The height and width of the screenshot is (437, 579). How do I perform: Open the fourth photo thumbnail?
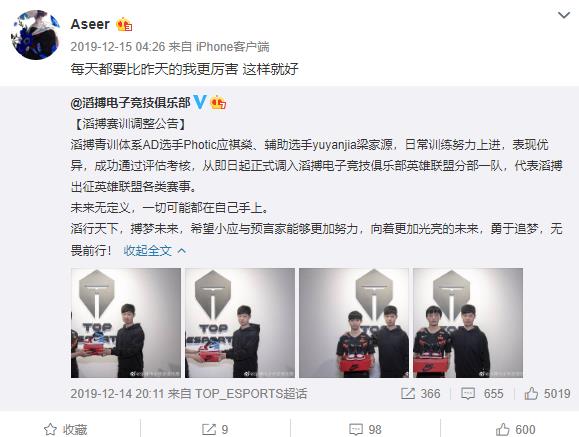[x=468, y=323]
